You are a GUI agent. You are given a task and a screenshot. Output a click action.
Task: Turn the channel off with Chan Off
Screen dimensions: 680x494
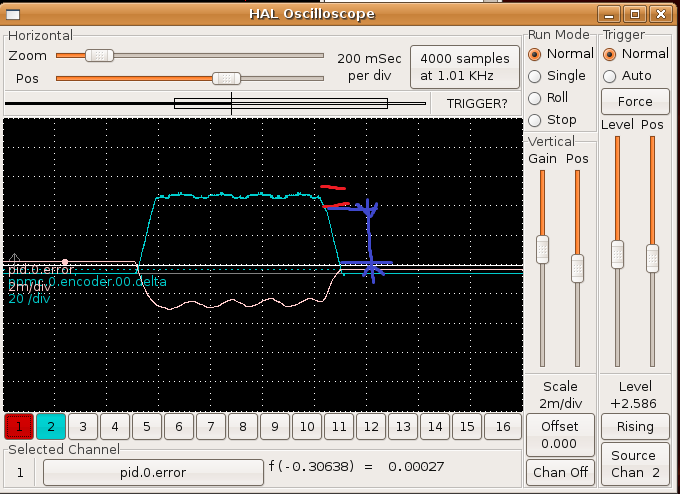pyautogui.click(x=560, y=472)
